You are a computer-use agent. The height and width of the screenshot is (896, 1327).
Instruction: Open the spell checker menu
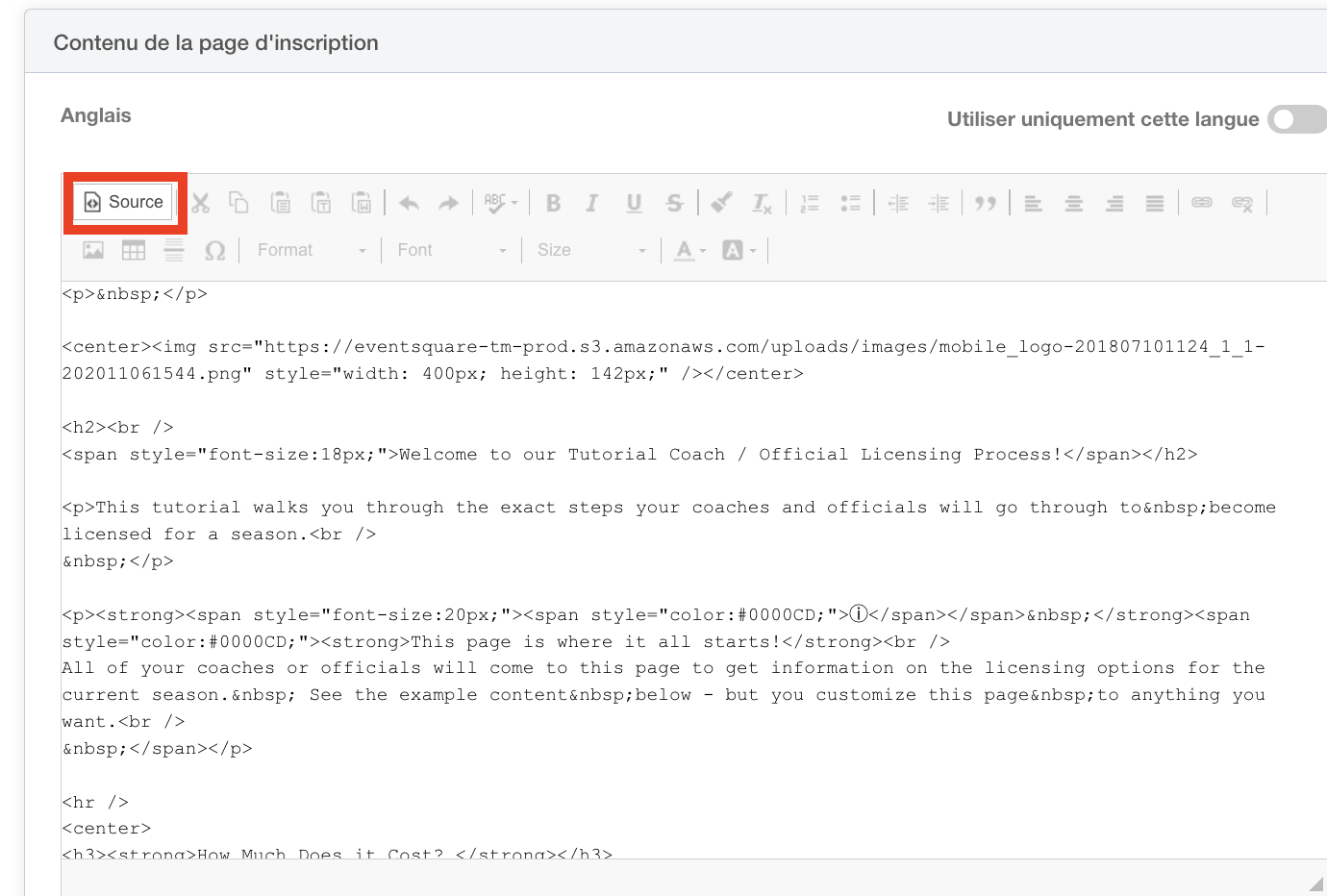tap(498, 202)
